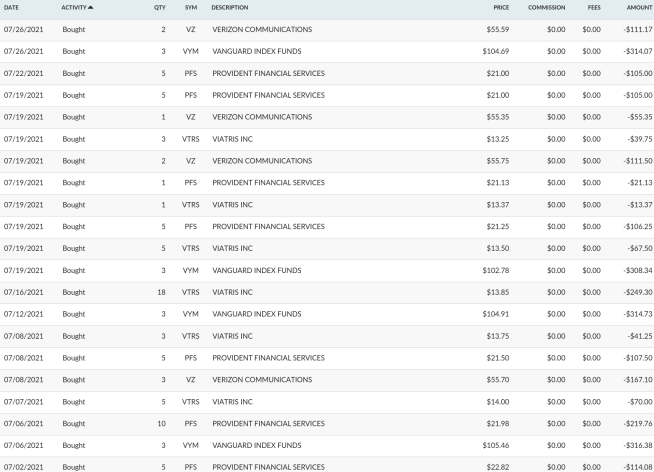This screenshot has width=654, height=472.
Task: Click the ACTIVITY column header label
Action: click(74, 8)
